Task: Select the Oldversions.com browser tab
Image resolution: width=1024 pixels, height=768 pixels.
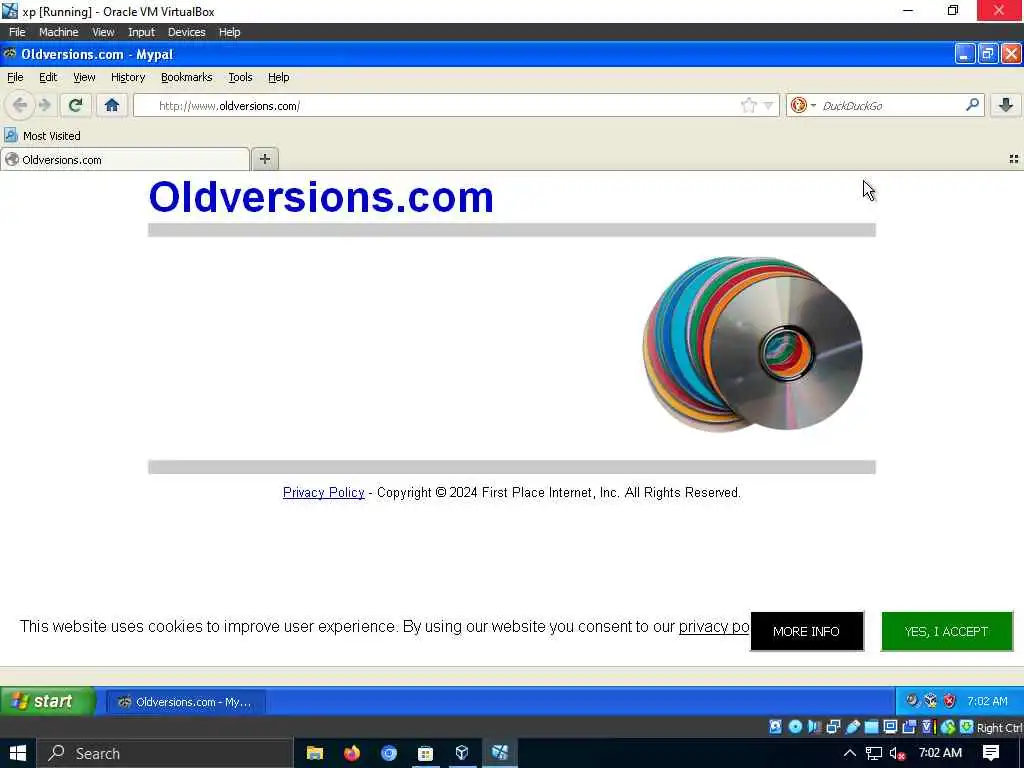Action: point(125,159)
